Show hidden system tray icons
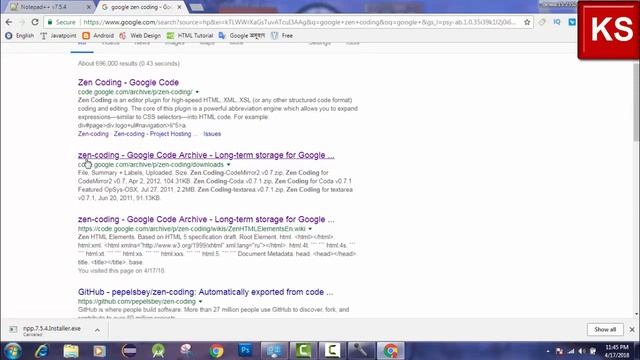The width and height of the screenshot is (640, 360). [547, 351]
